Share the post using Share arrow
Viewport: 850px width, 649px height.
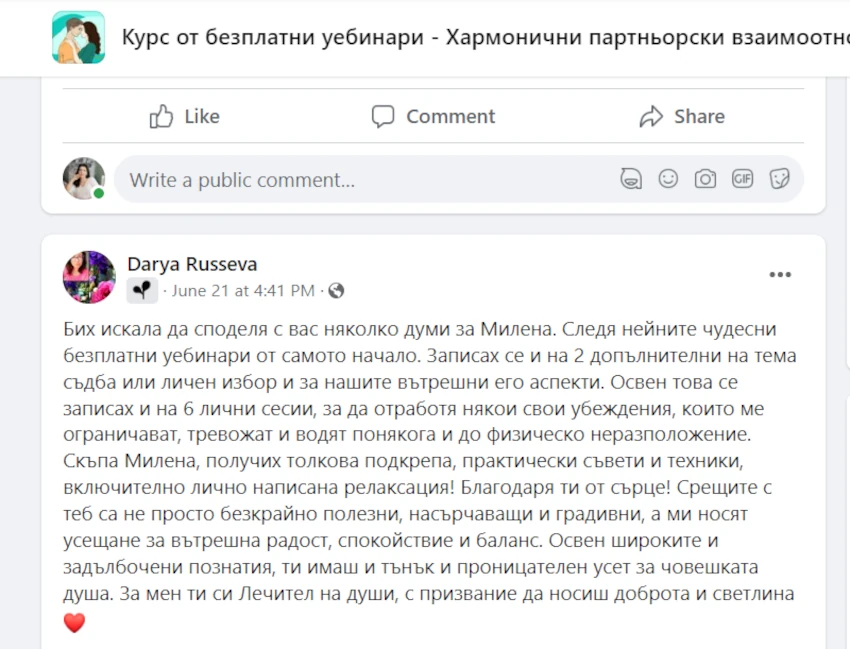681,117
